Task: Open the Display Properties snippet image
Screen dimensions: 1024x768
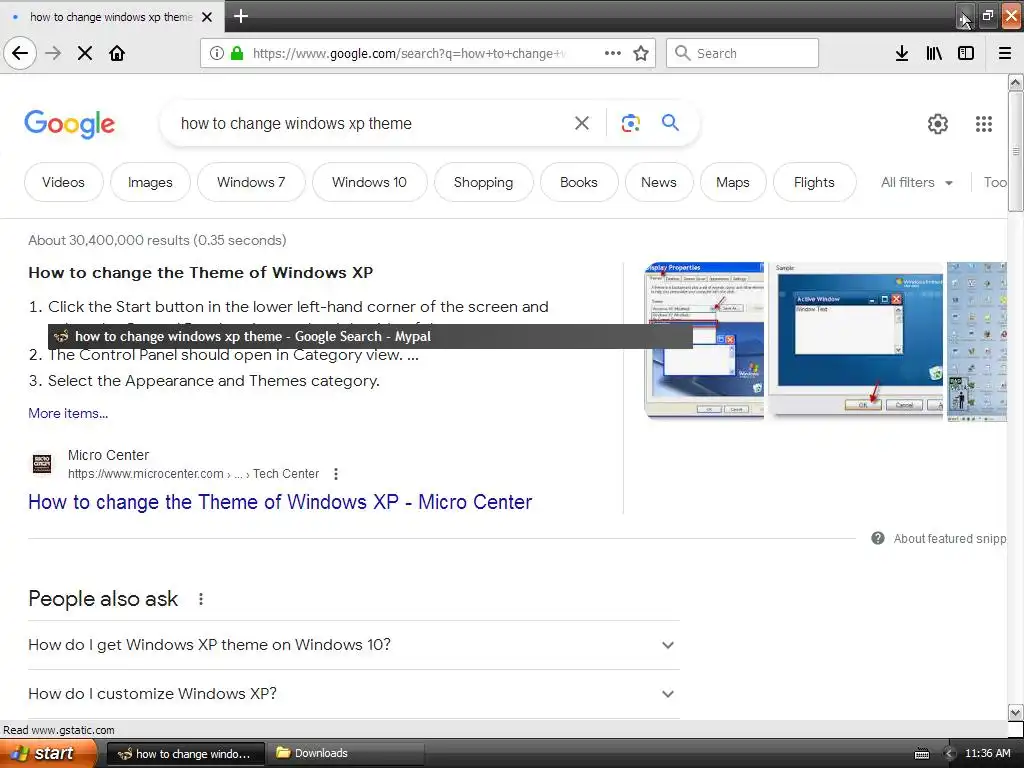Action: [x=704, y=340]
